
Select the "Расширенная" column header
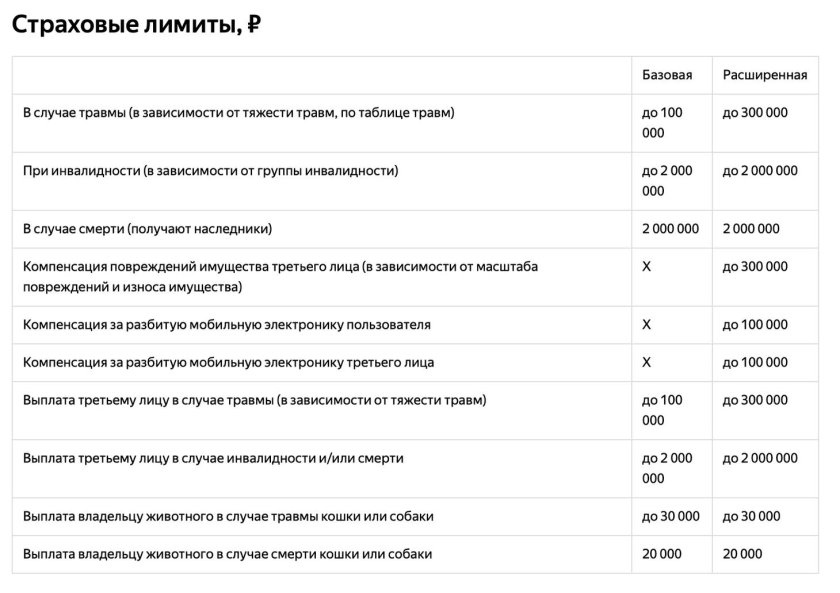click(765, 76)
